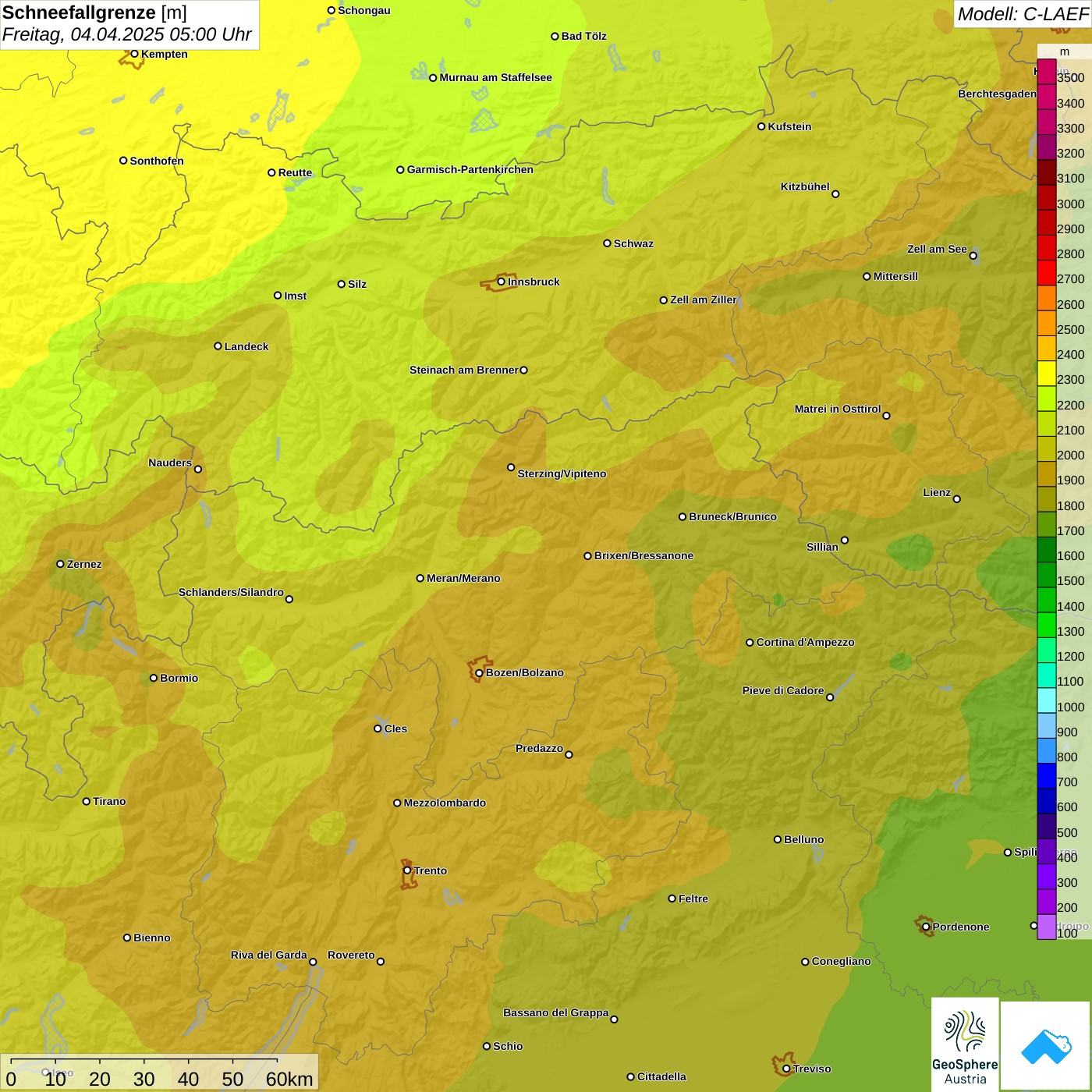The height and width of the screenshot is (1092, 1092).
Task: Click the Cittadella label
Action: pos(661,1077)
